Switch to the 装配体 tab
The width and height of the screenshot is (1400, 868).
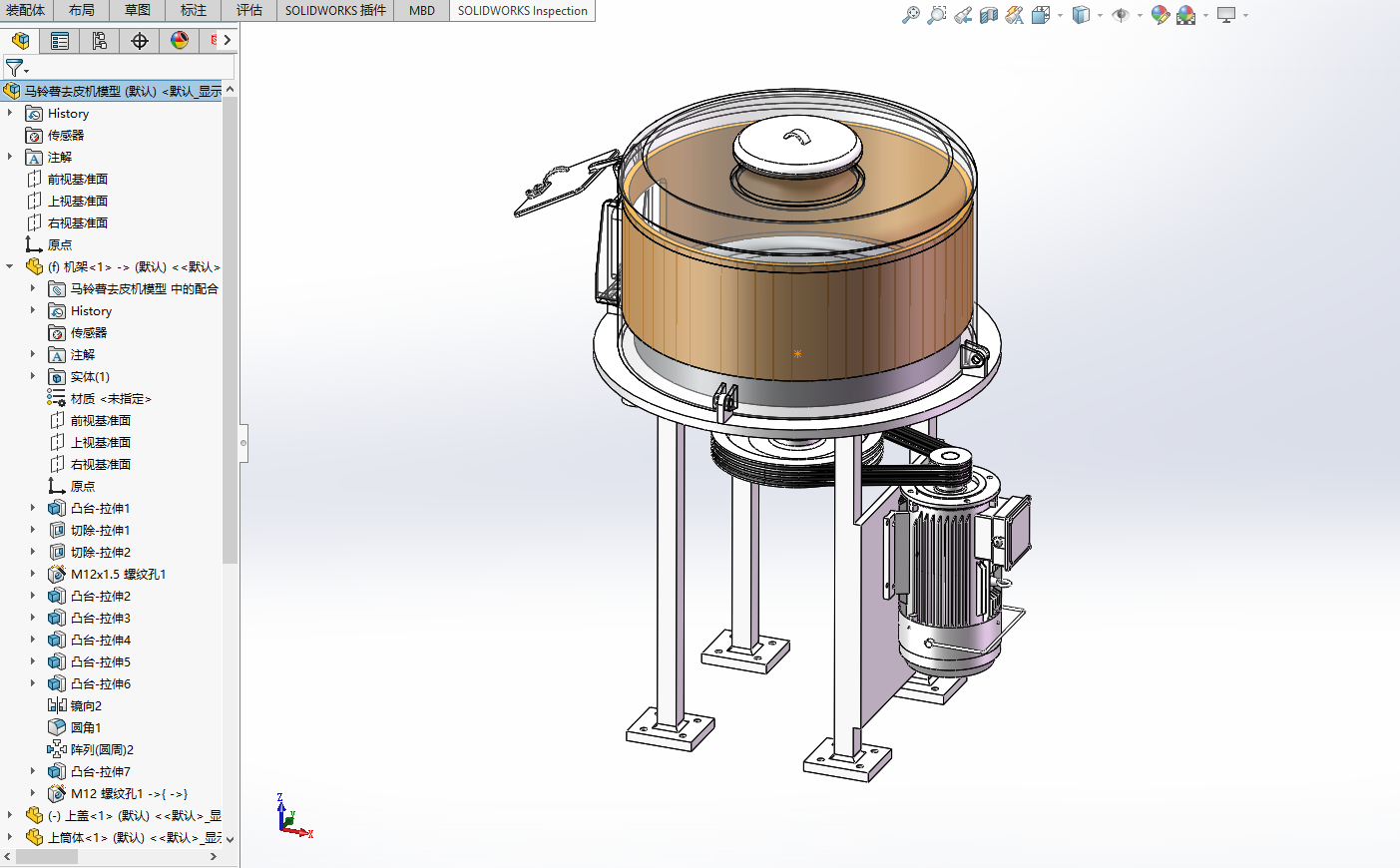click(x=25, y=10)
